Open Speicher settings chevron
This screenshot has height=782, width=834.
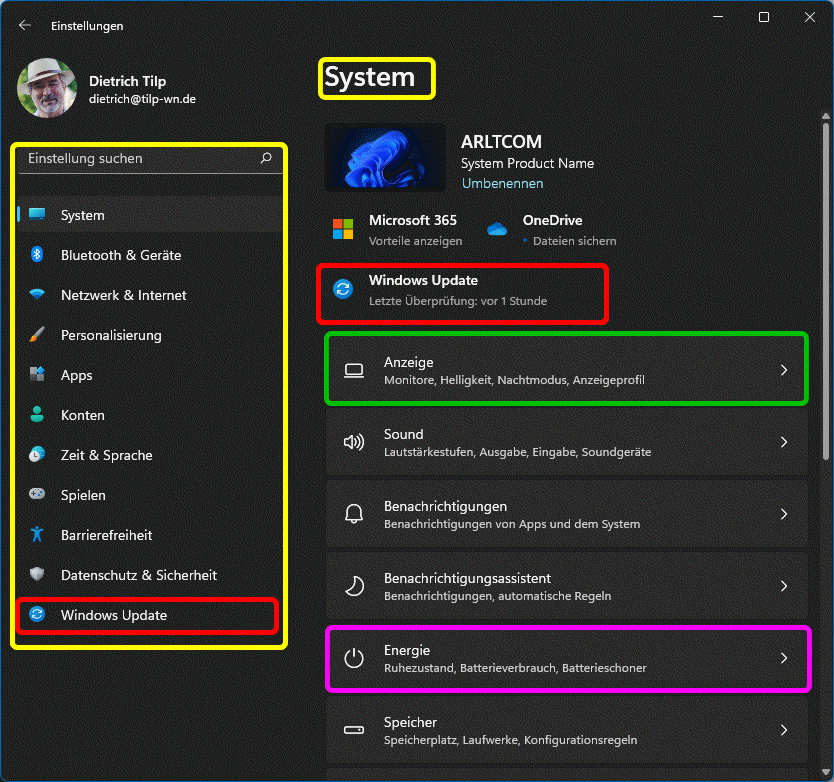[783, 730]
